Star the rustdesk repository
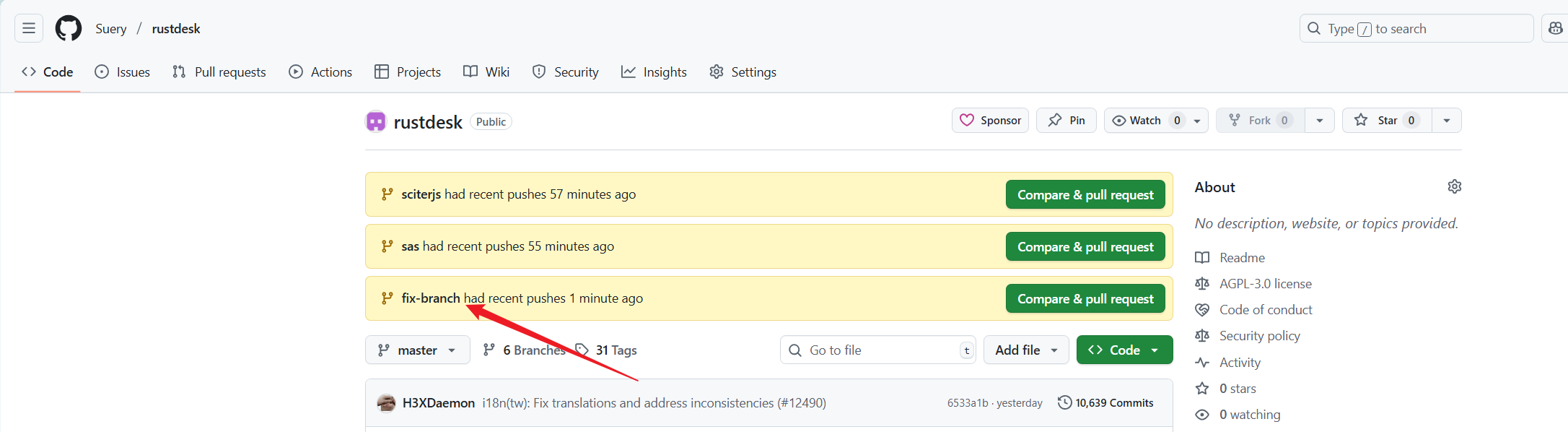1568x432 pixels. (1387, 120)
